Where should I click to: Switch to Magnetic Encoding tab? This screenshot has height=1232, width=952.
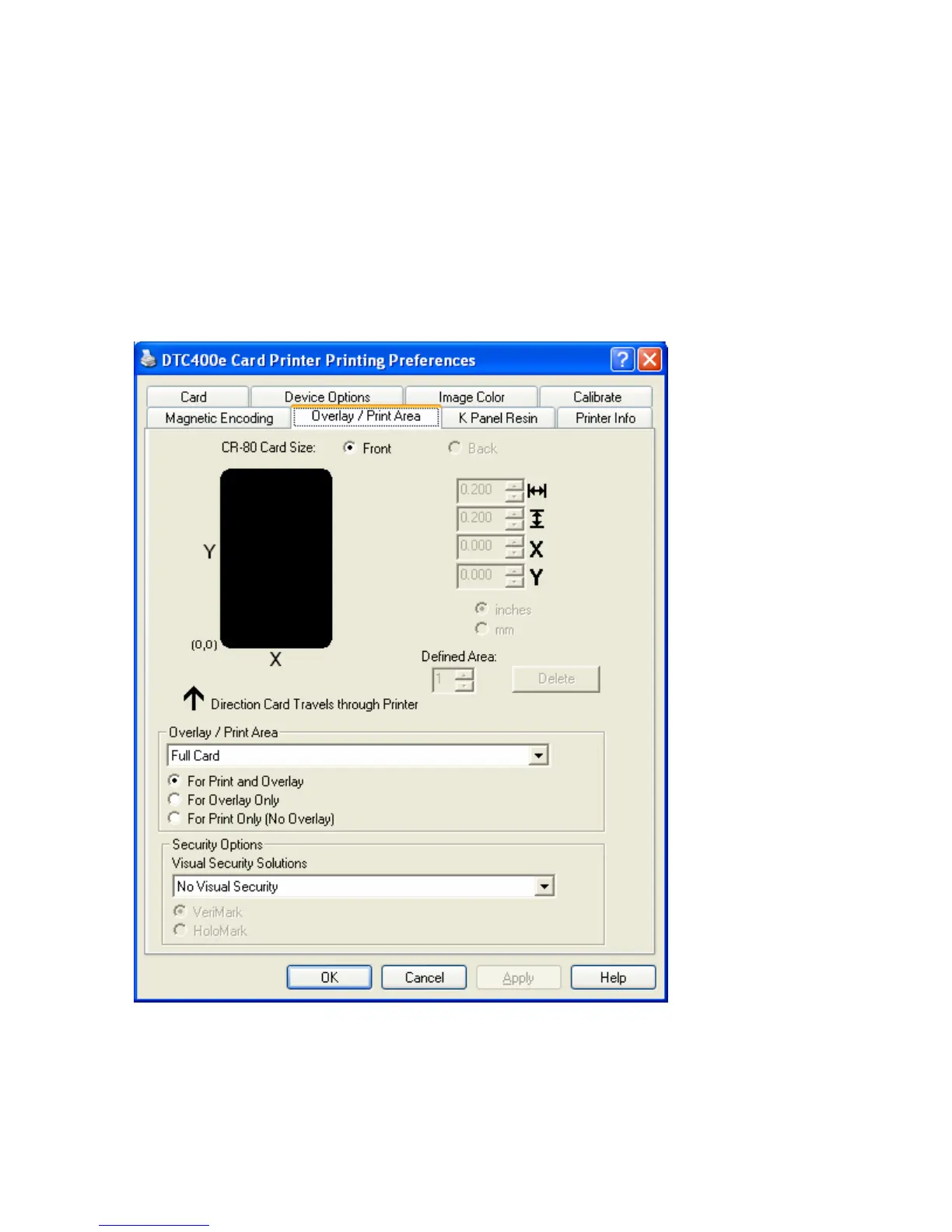tap(219, 418)
